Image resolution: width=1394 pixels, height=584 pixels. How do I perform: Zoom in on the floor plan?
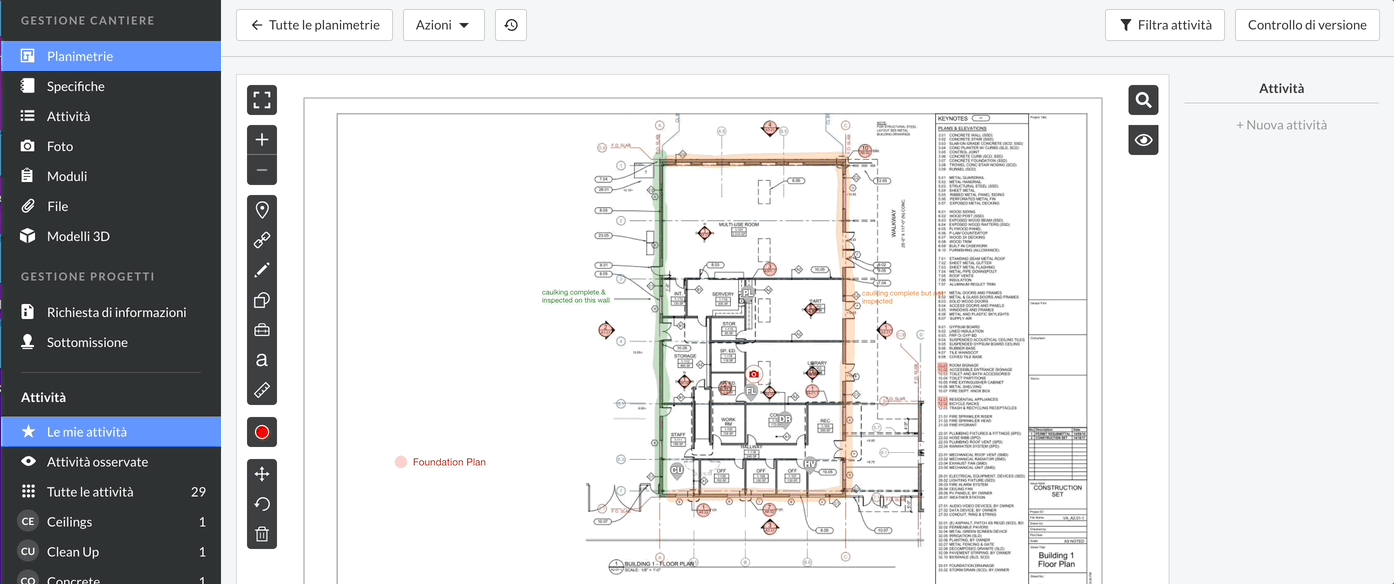[x=262, y=140]
